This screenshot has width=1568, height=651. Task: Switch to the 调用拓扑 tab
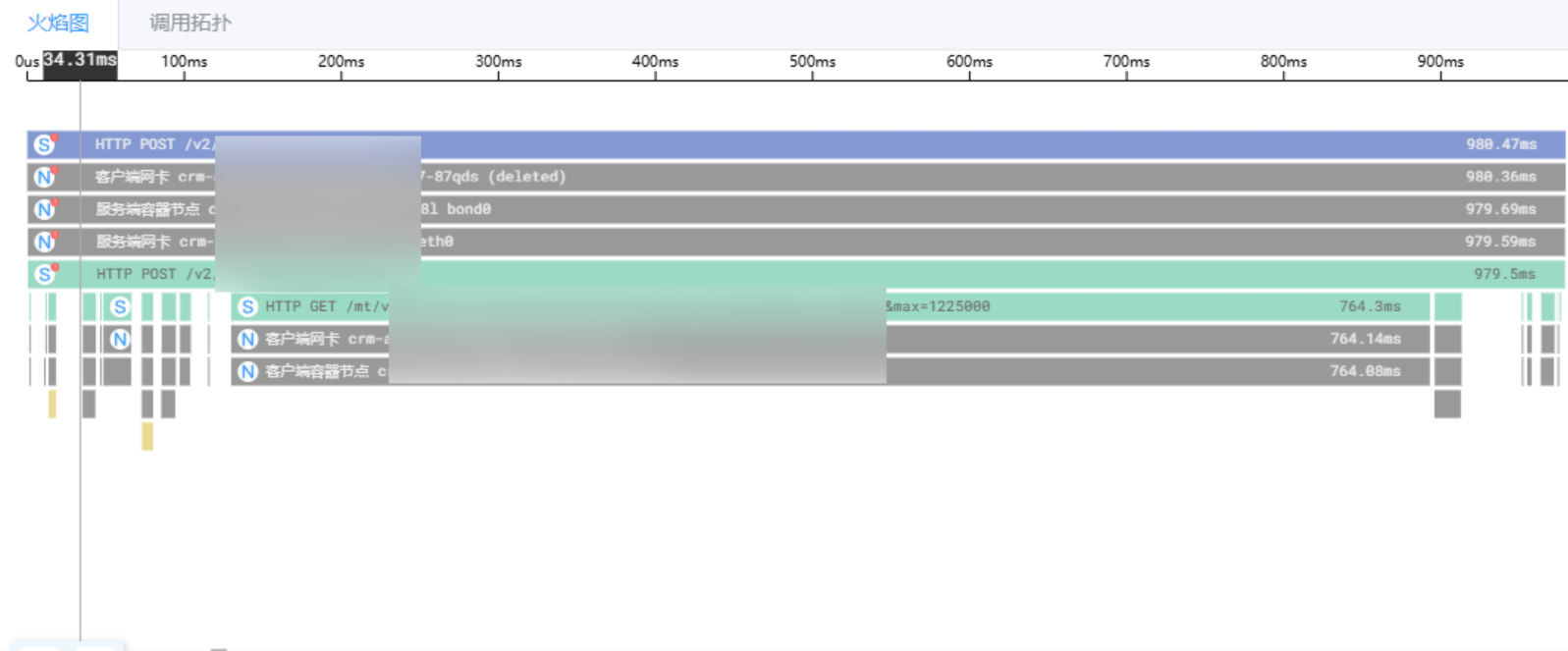pos(189,23)
